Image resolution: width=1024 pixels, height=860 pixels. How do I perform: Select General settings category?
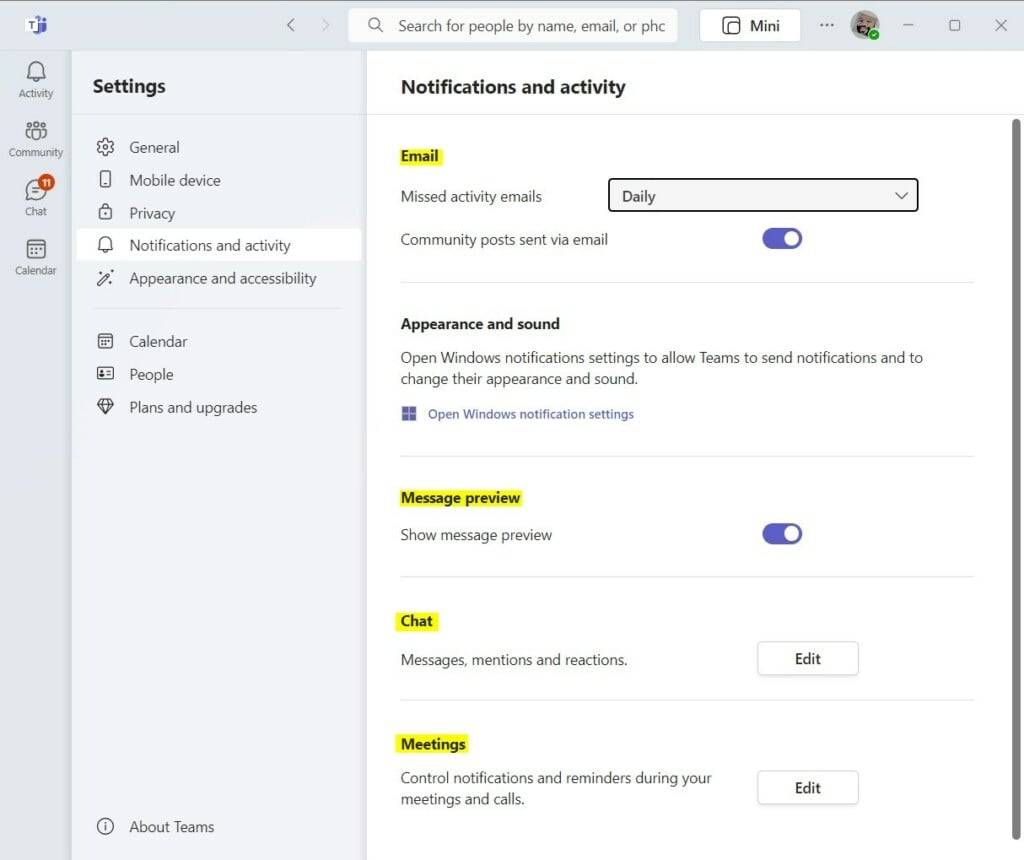(x=154, y=147)
